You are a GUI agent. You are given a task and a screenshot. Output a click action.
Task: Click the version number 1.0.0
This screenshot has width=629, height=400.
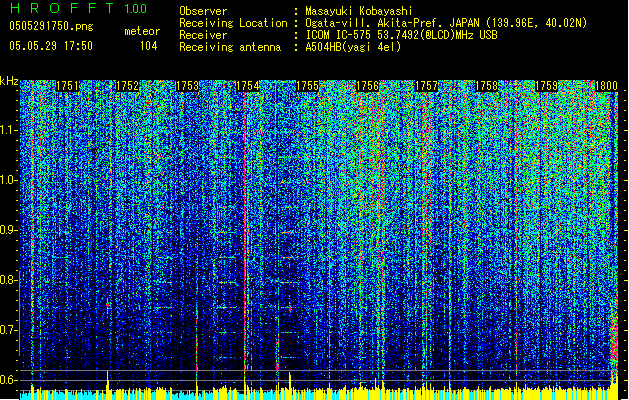pos(135,8)
